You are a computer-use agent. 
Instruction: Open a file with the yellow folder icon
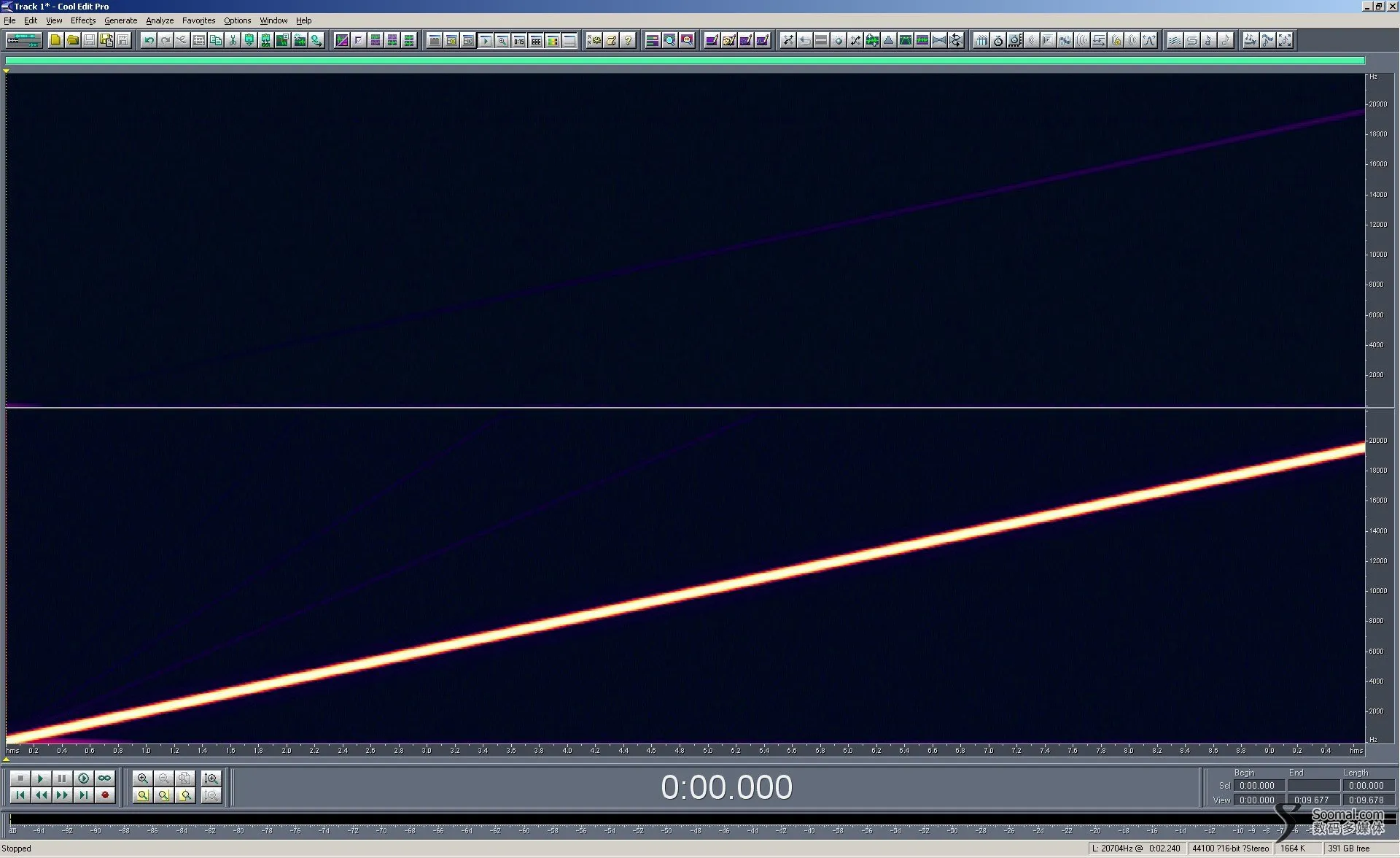coord(72,40)
